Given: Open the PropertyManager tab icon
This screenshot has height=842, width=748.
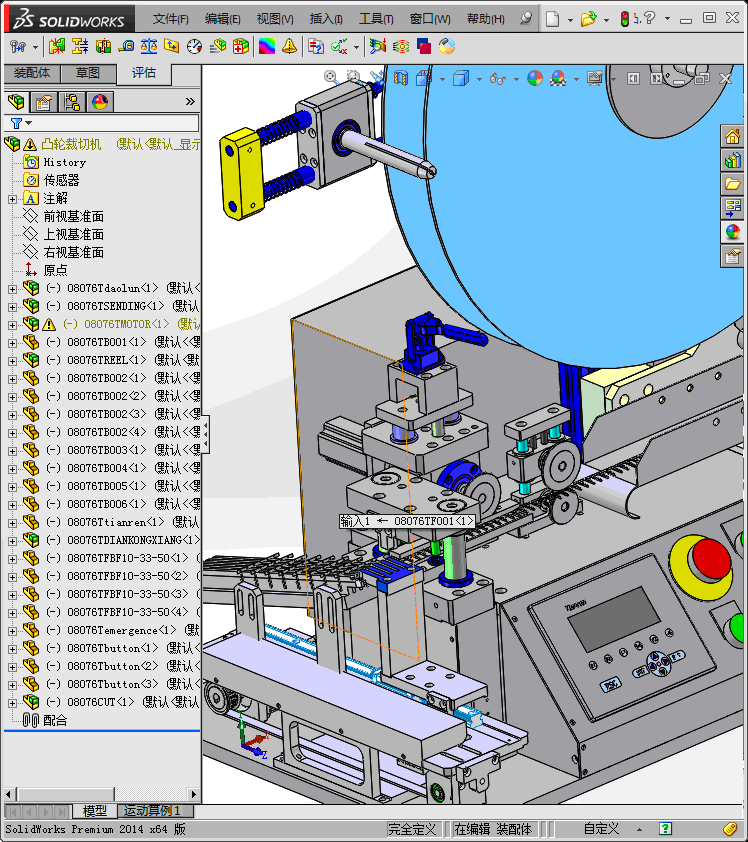Looking at the screenshot, I should 44,101.
